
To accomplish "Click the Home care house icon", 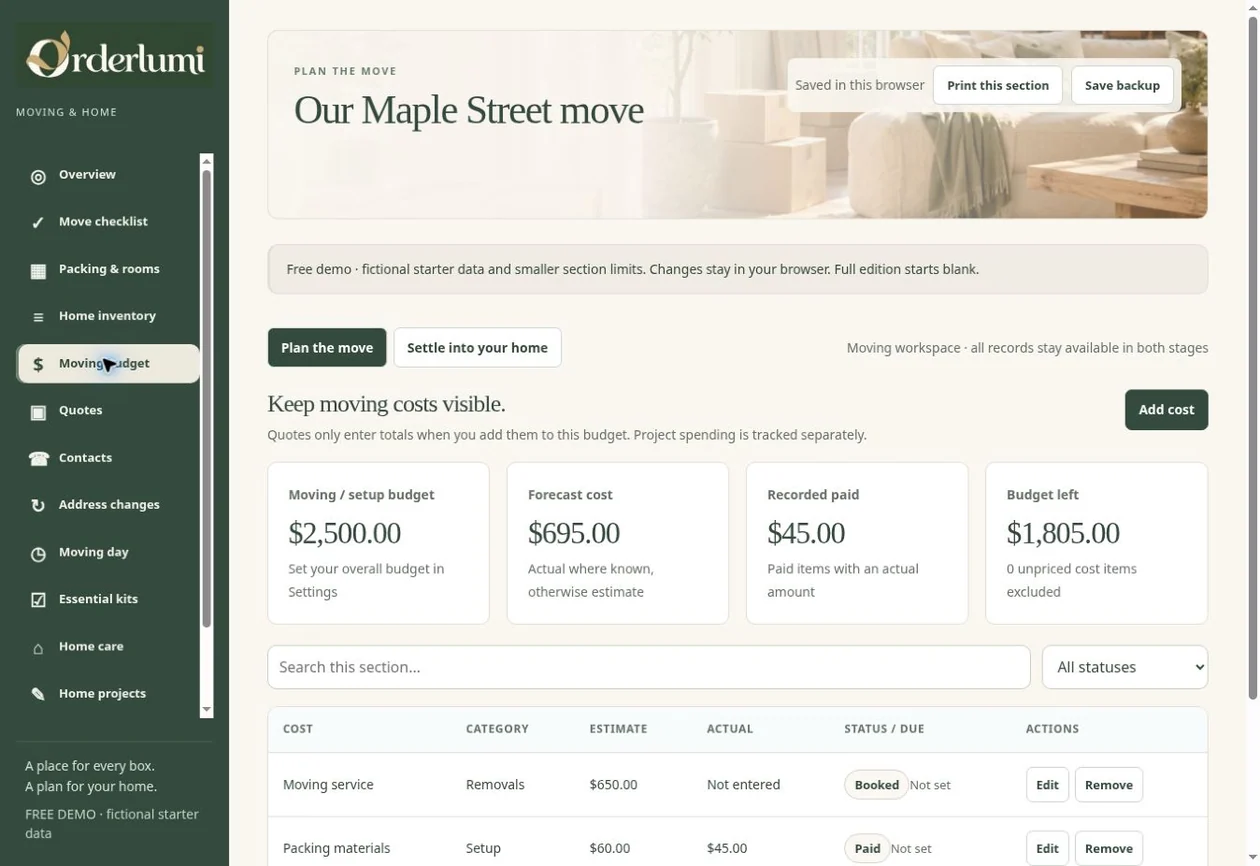I will [x=38, y=648].
